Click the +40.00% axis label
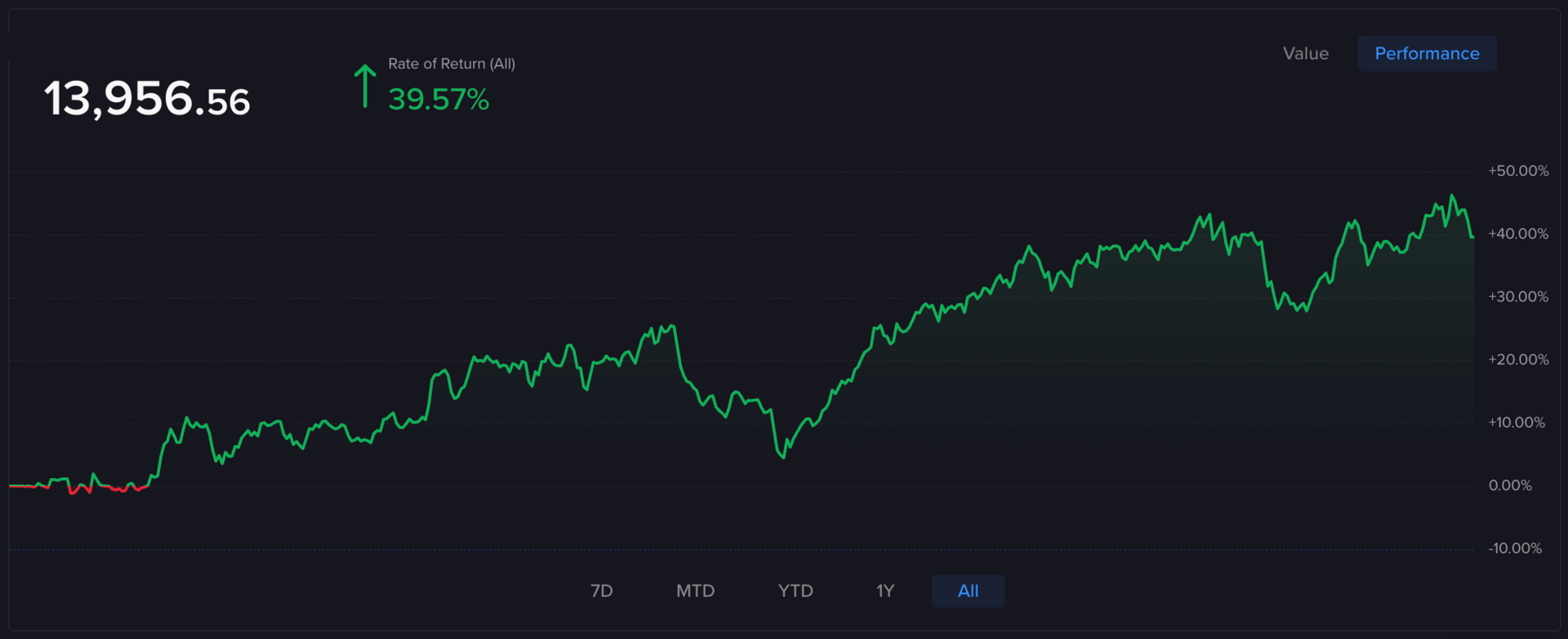This screenshot has width=1568, height=639. click(x=1518, y=234)
